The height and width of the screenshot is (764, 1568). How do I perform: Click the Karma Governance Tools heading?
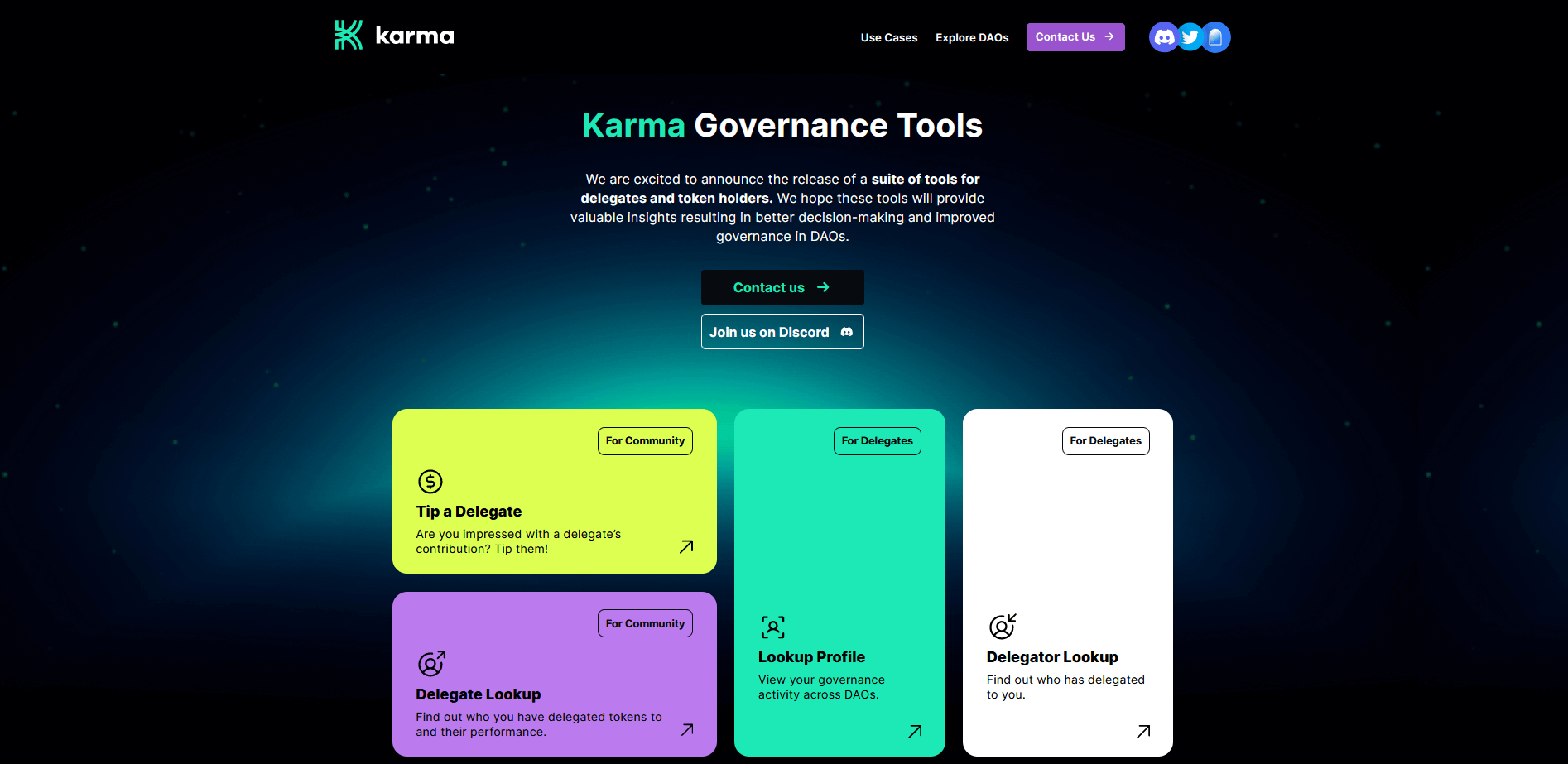tap(782, 126)
